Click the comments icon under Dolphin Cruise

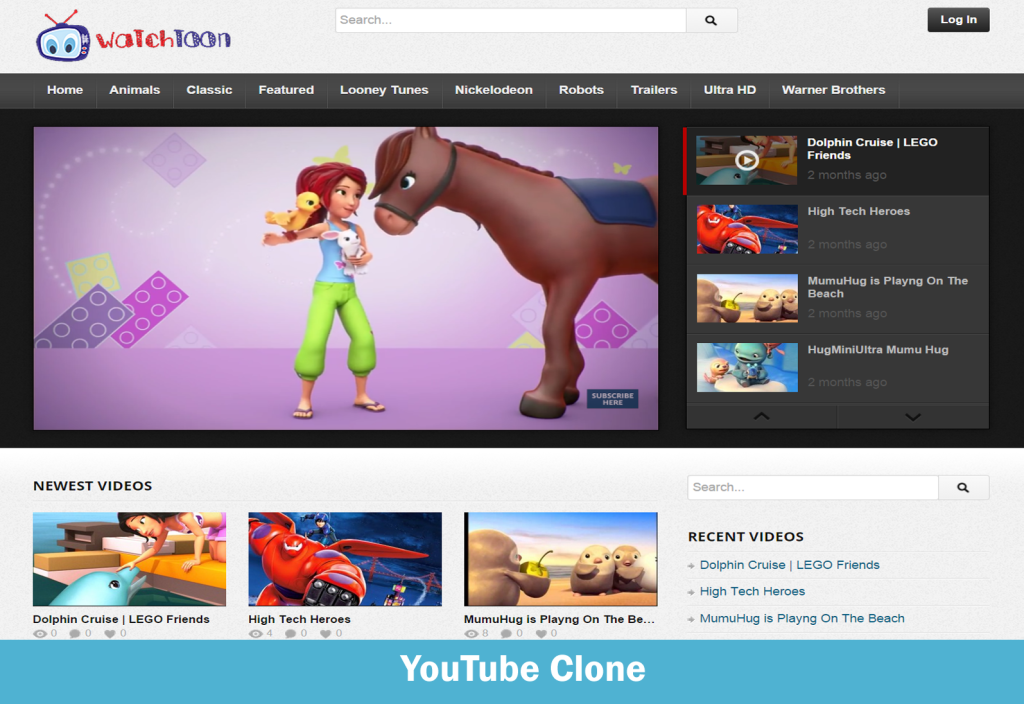[75, 633]
